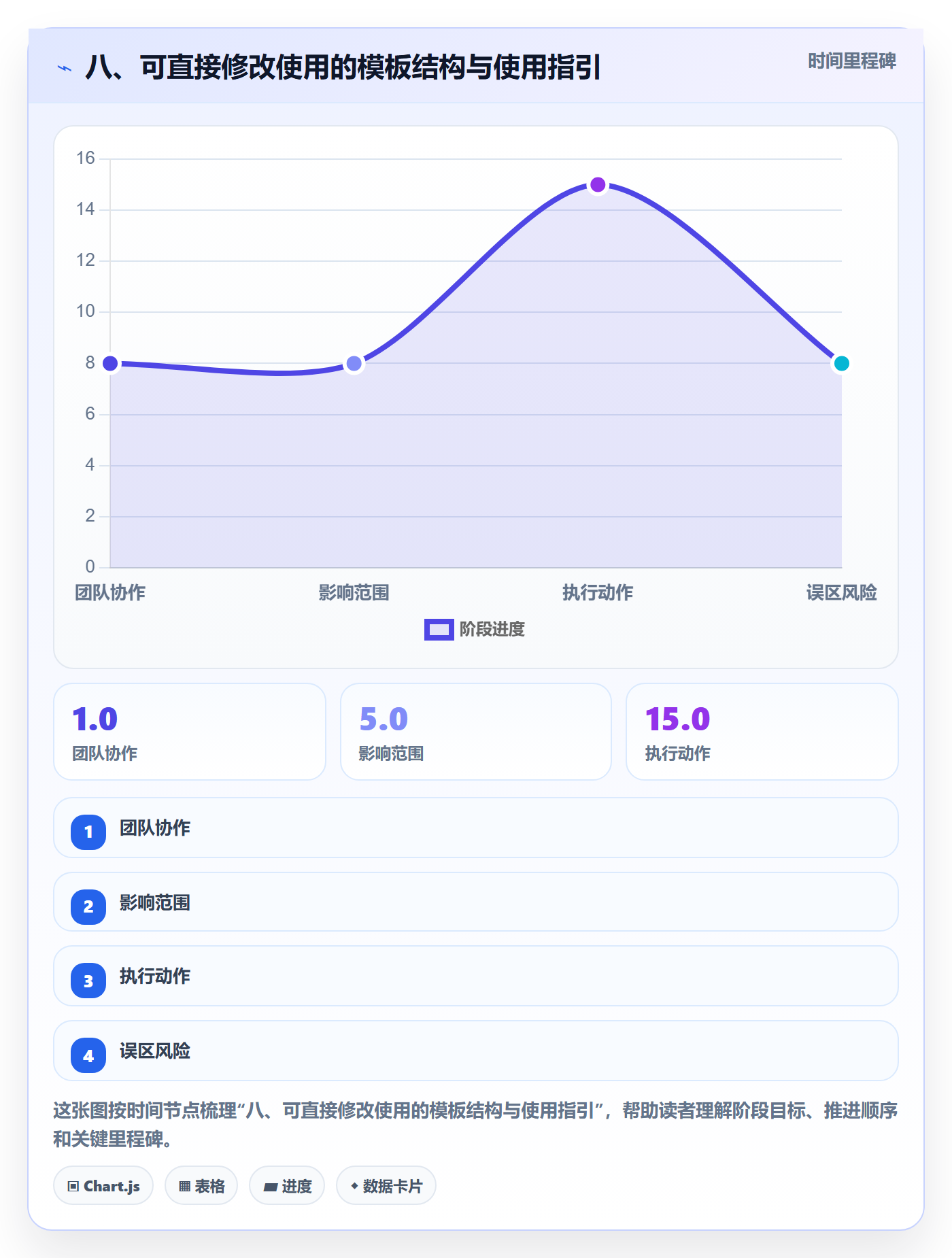The width and height of the screenshot is (952, 1258).
Task: Click the number 3 badge for 执行动作
Action: pyautogui.click(x=88, y=981)
